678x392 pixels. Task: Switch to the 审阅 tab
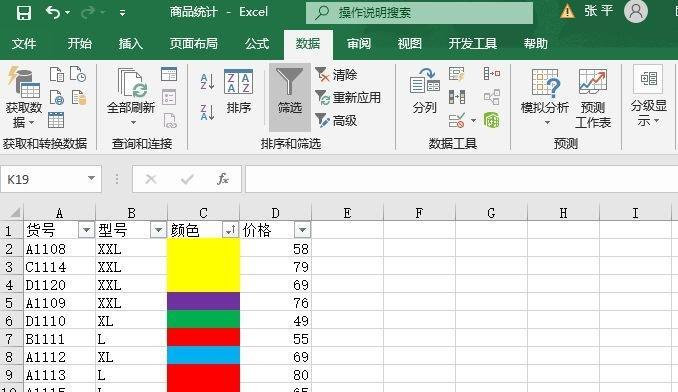[359, 44]
